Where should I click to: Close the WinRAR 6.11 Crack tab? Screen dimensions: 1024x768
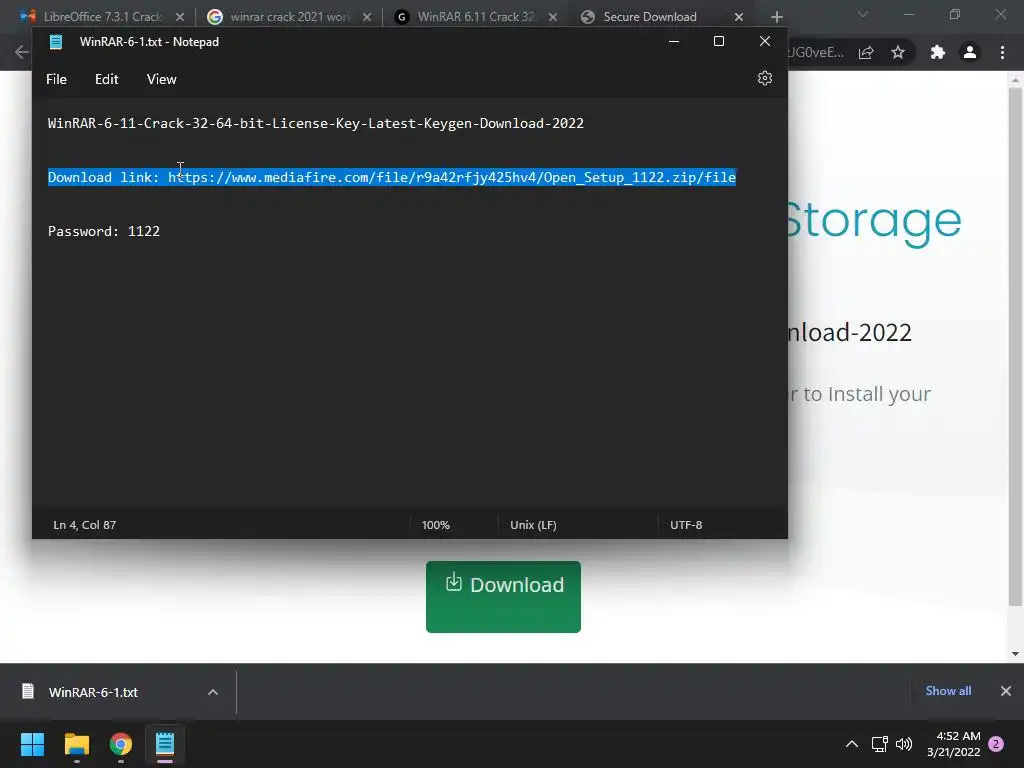(x=553, y=17)
